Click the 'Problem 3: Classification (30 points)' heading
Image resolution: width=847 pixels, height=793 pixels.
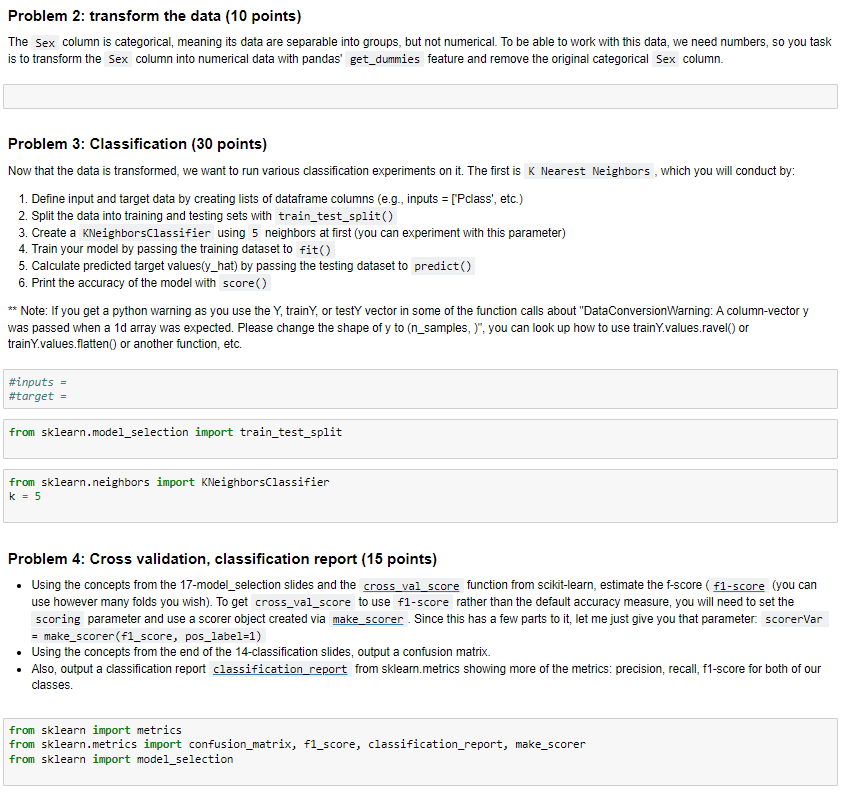click(x=137, y=144)
